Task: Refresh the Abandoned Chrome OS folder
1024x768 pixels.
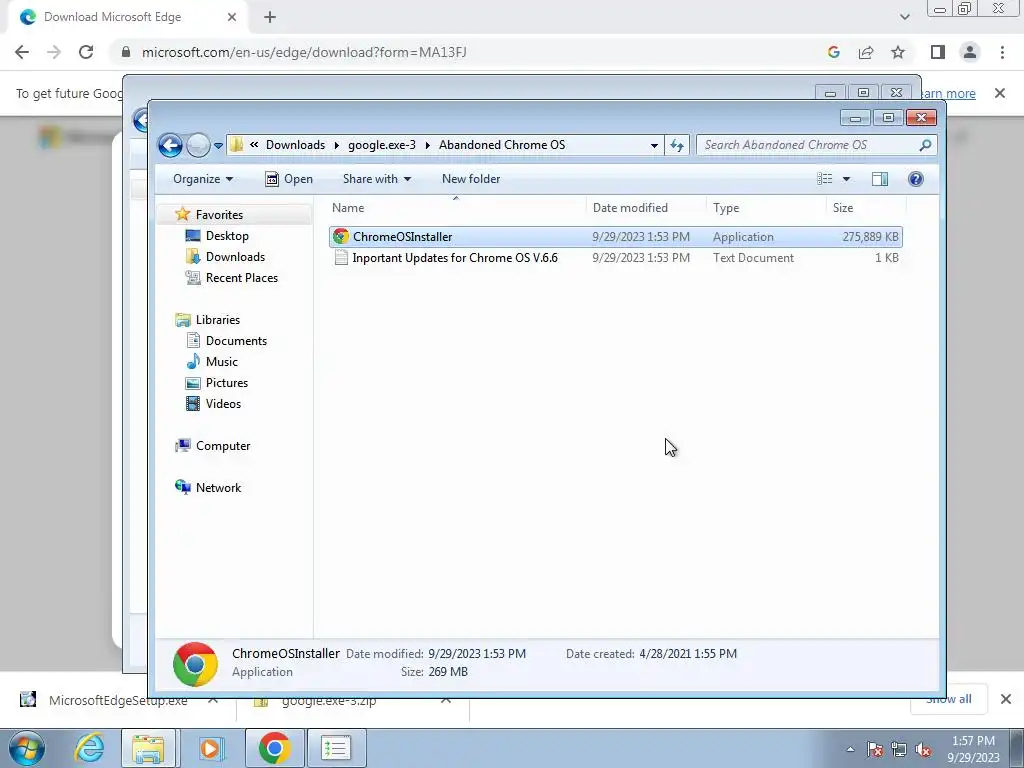Action: coord(677,146)
